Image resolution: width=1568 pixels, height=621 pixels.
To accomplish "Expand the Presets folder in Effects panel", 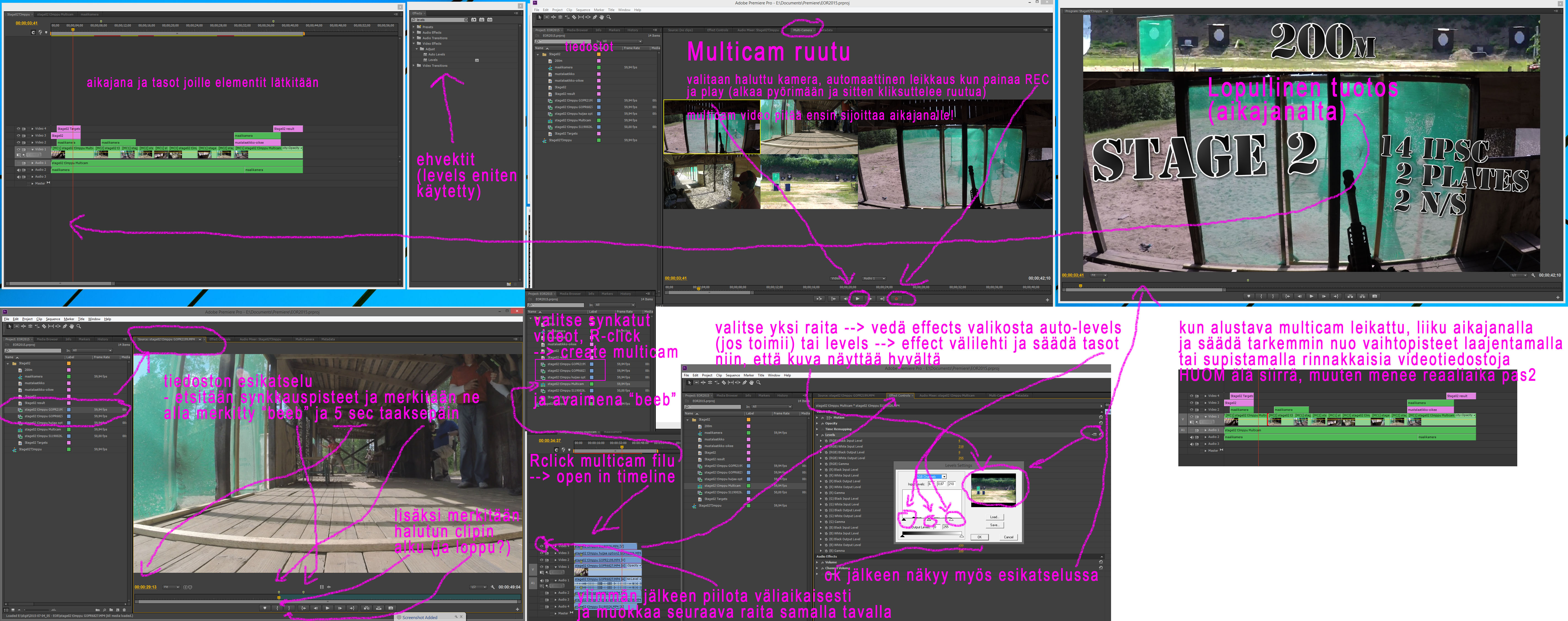I will coord(413,27).
